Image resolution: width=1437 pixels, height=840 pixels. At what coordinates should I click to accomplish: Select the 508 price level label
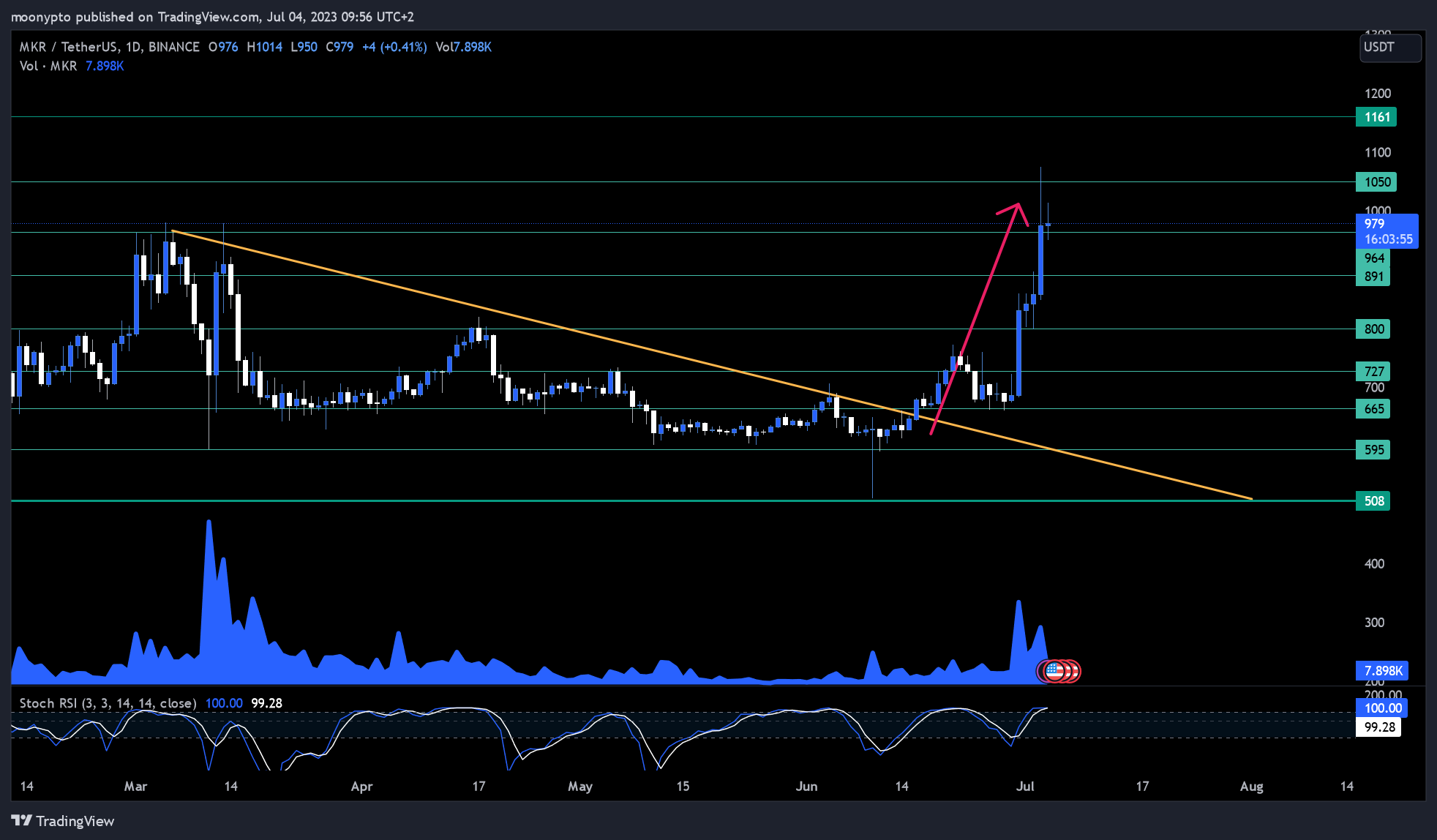click(1373, 501)
